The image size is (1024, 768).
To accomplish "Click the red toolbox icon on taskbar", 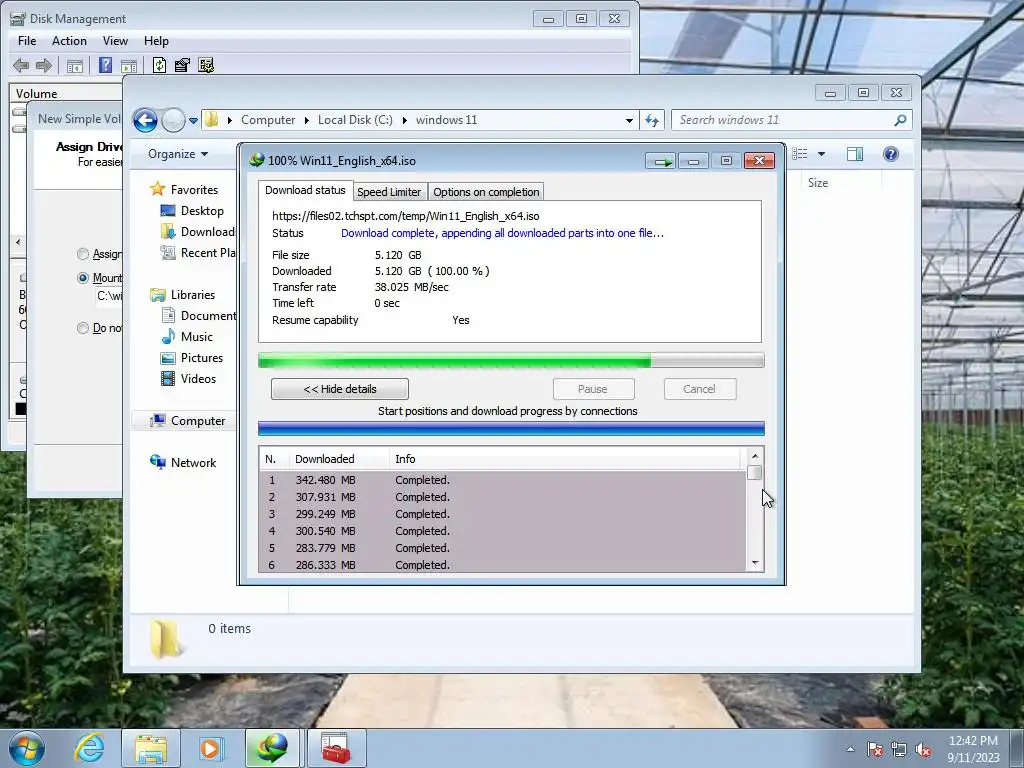I will click(336, 748).
